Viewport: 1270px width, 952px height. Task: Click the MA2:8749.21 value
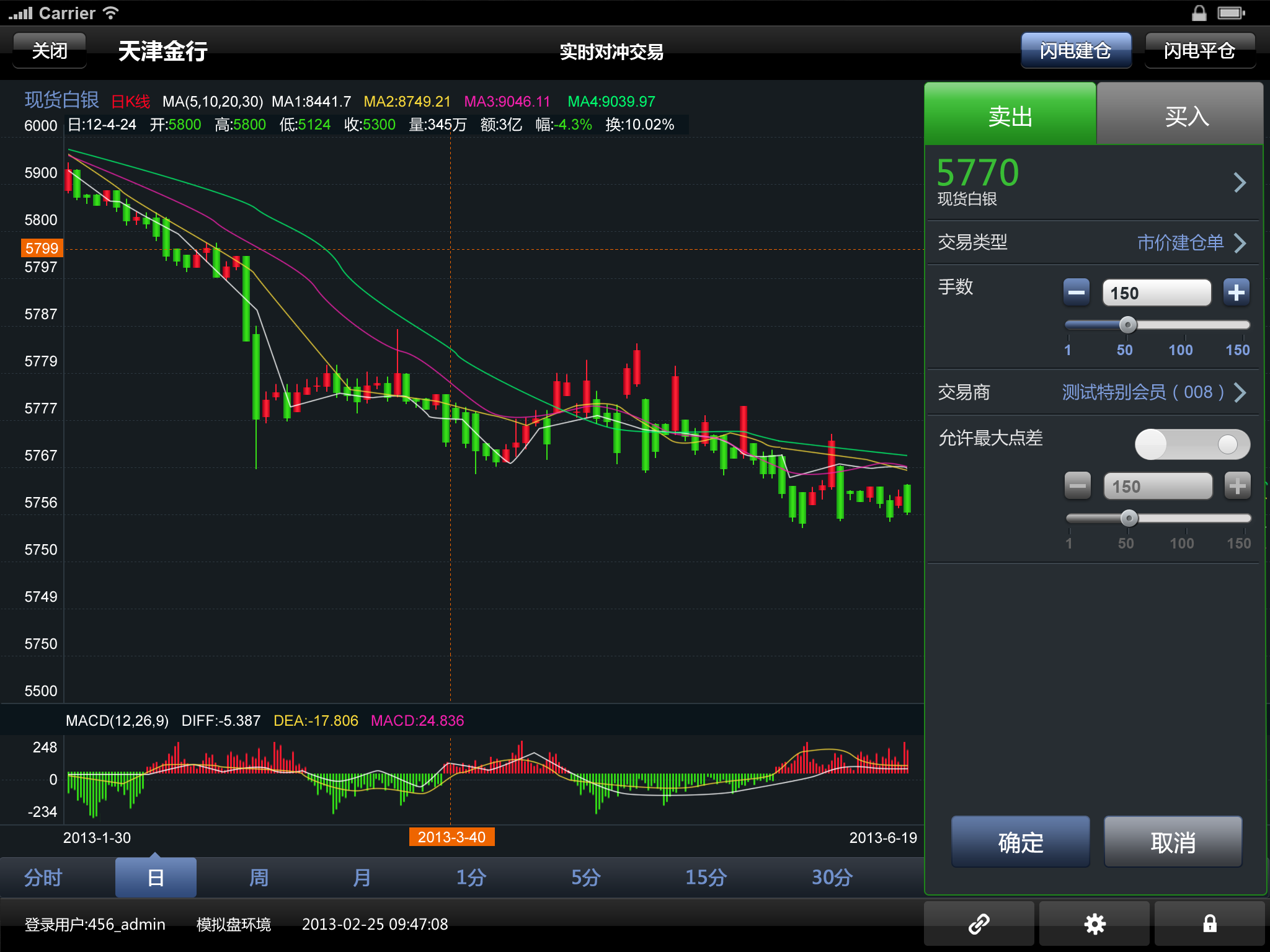pos(407,101)
